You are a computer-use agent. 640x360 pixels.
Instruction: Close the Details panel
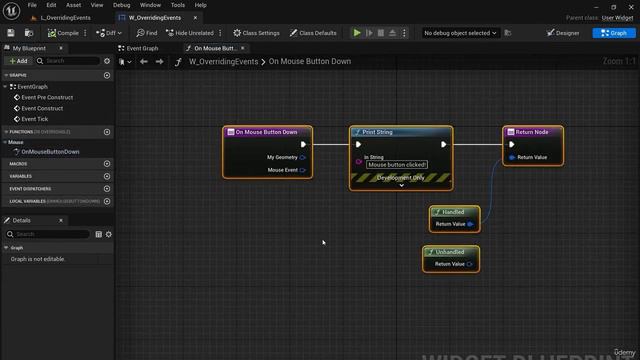pyautogui.click(x=61, y=220)
